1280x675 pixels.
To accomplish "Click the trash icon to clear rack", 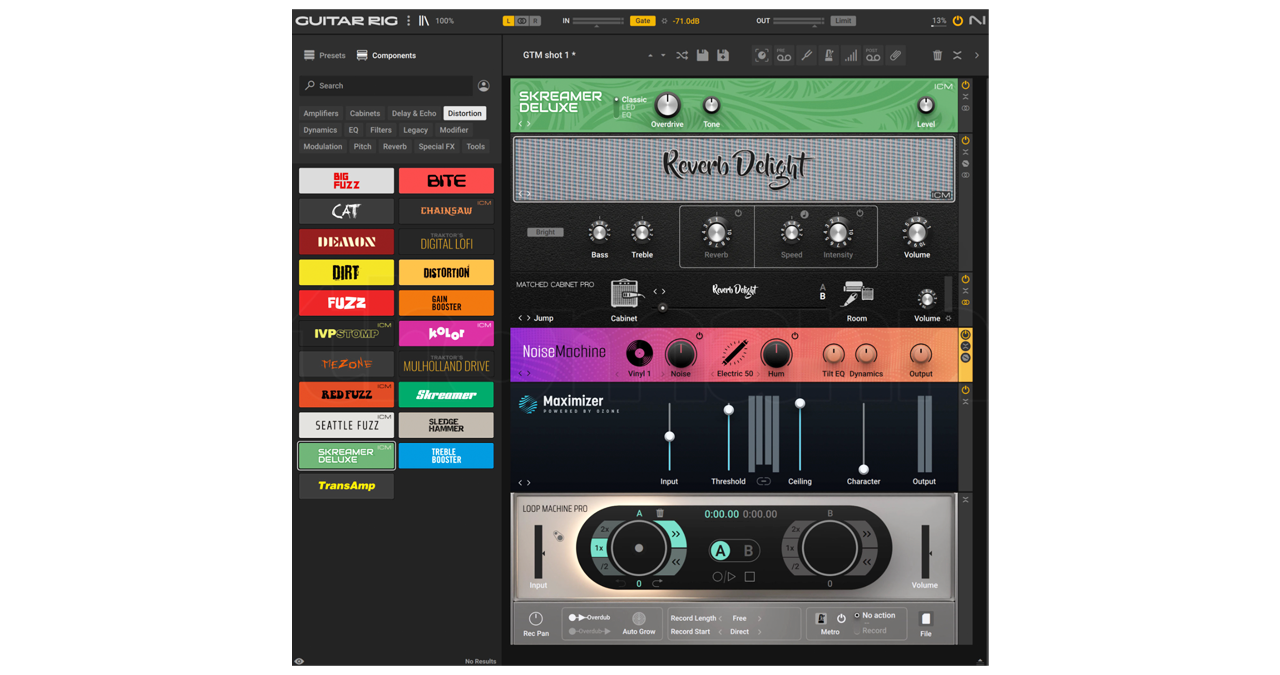I will (x=937, y=56).
